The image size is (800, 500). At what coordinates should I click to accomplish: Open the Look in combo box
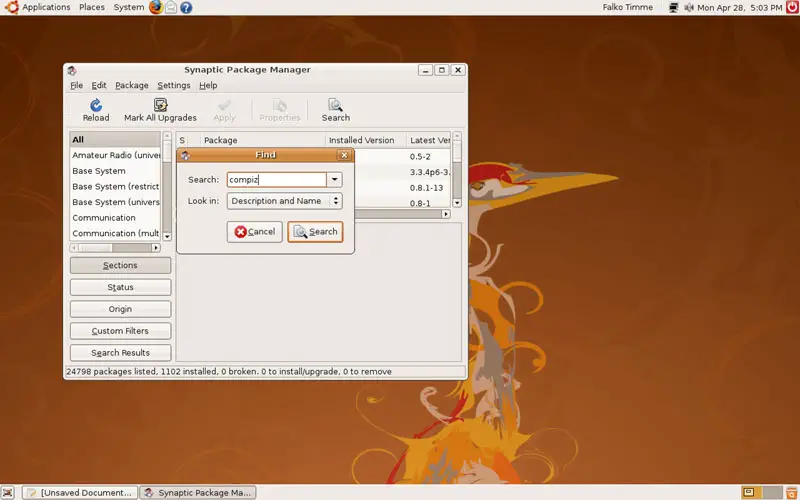[x=285, y=201]
